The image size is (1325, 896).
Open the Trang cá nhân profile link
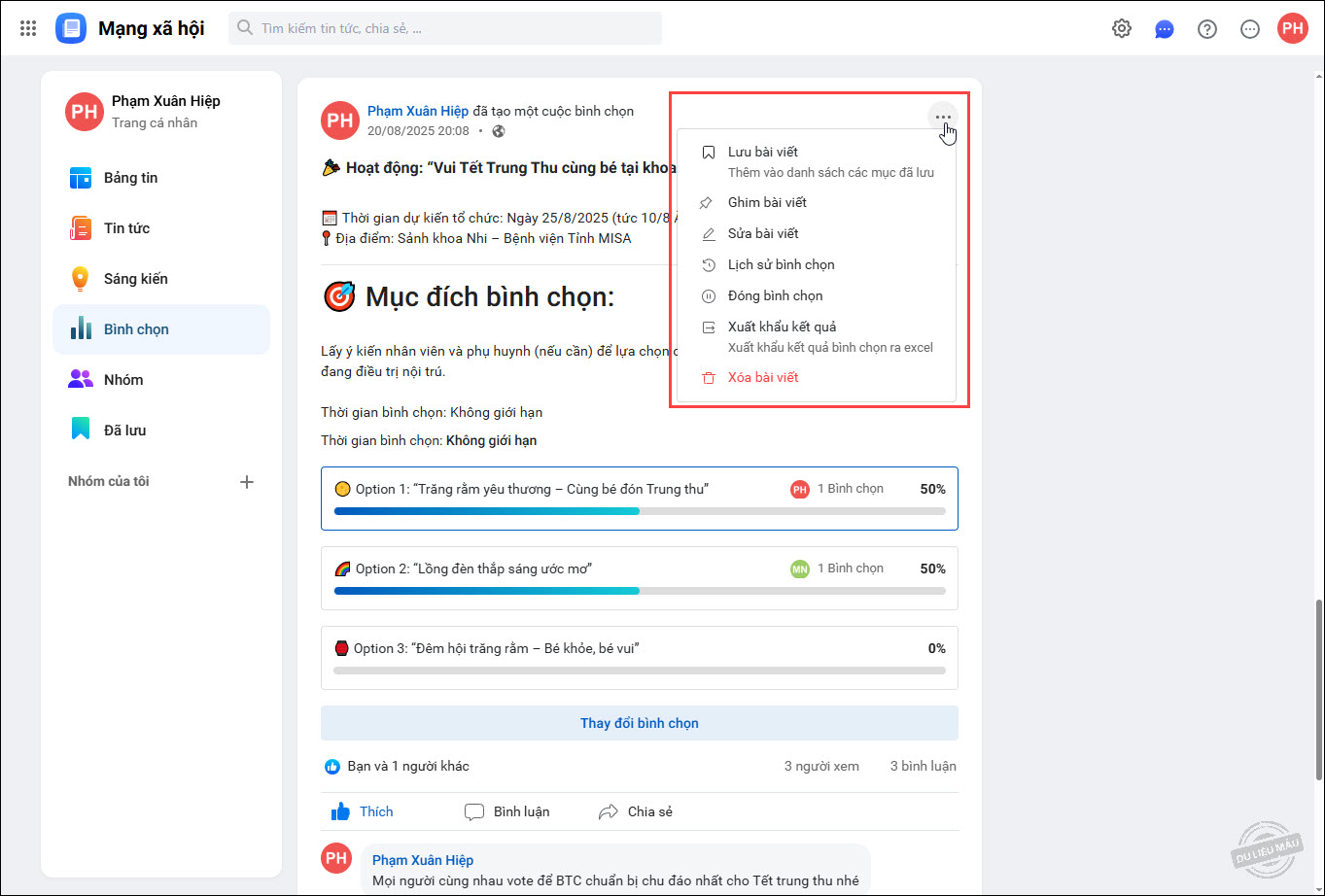pyautogui.click(x=155, y=122)
